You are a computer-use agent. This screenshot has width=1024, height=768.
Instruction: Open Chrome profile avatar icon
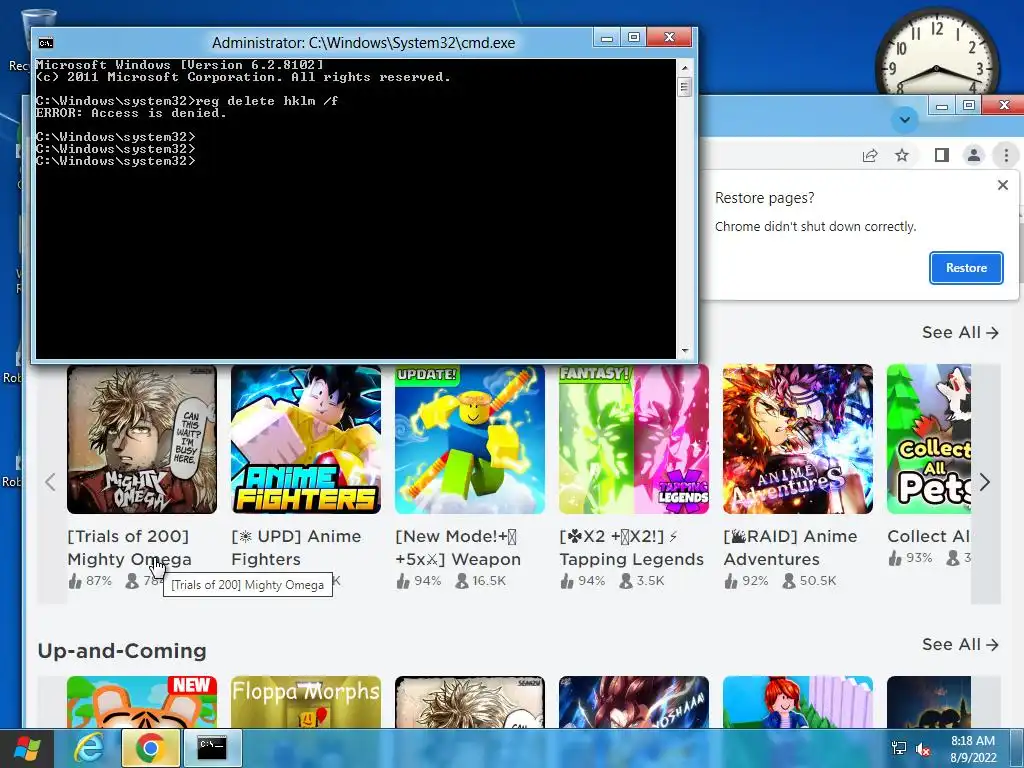point(973,155)
